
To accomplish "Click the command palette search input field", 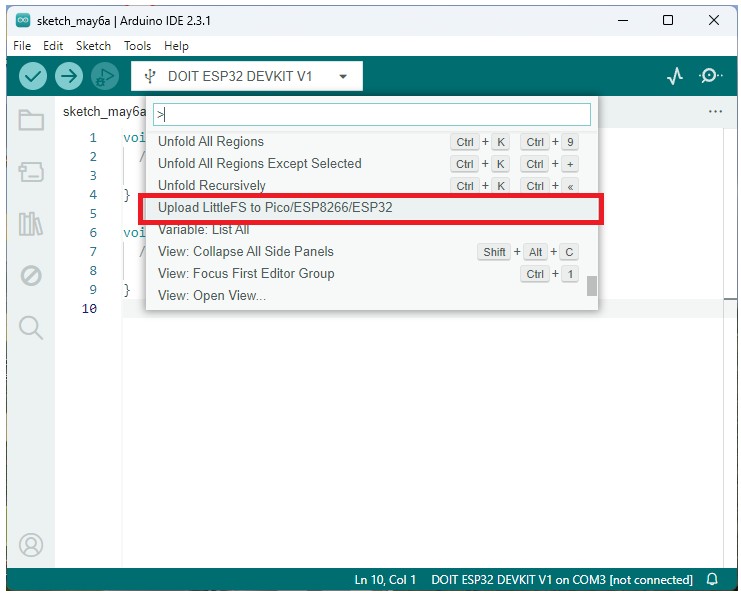I will [372, 115].
